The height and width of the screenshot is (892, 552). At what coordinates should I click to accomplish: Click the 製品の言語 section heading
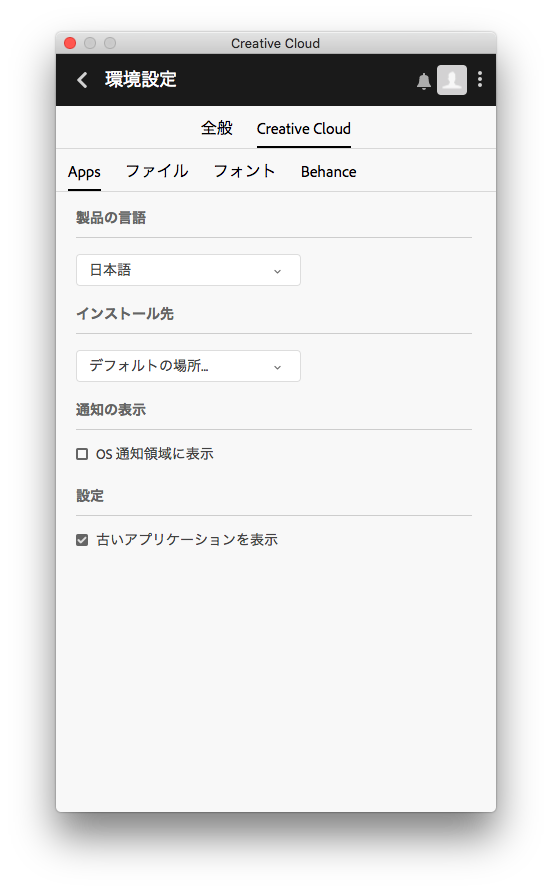[111, 218]
